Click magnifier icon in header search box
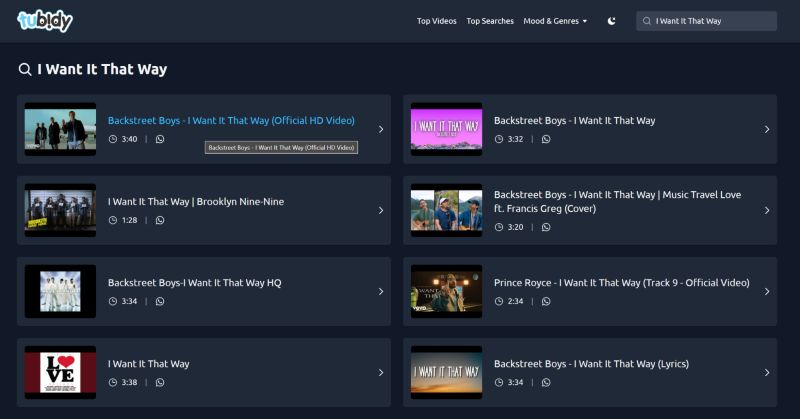The image size is (800, 419). (646, 21)
